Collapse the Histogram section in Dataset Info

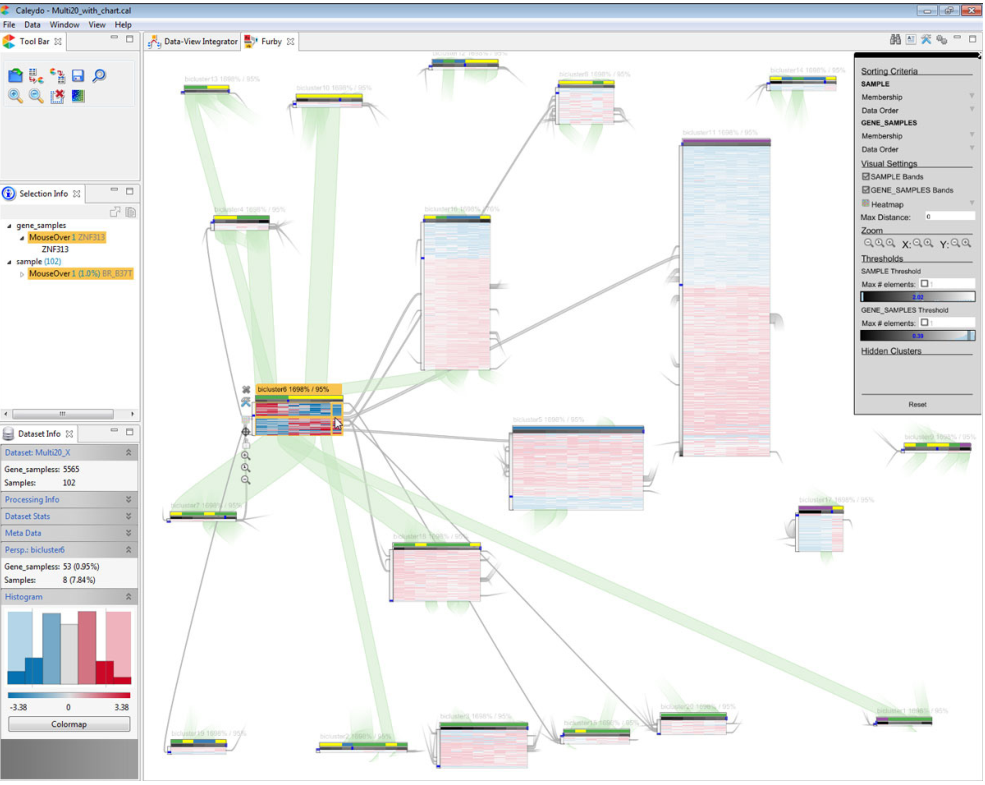pos(131,594)
